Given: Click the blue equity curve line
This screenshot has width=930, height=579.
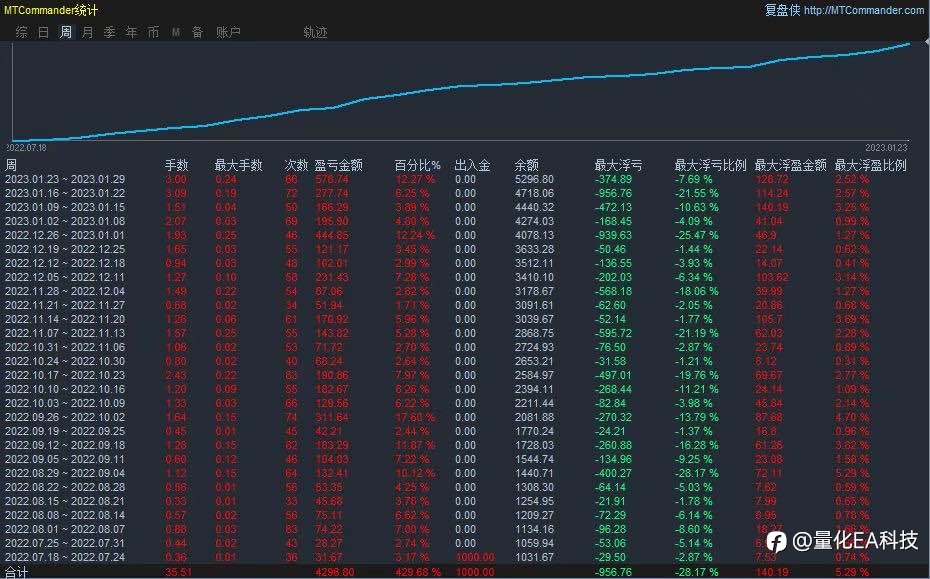Looking at the screenshot, I should (x=463, y=86).
